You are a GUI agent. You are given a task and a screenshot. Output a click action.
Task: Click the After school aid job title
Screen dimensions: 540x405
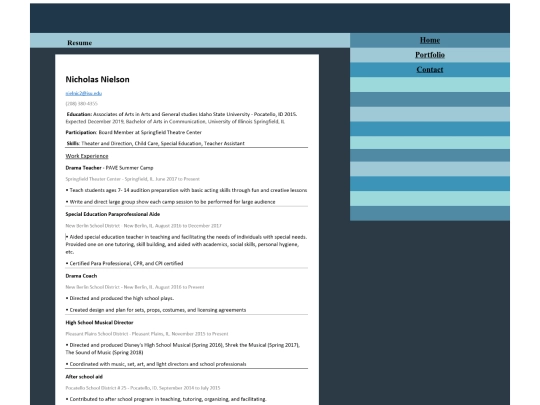(x=84, y=377)
